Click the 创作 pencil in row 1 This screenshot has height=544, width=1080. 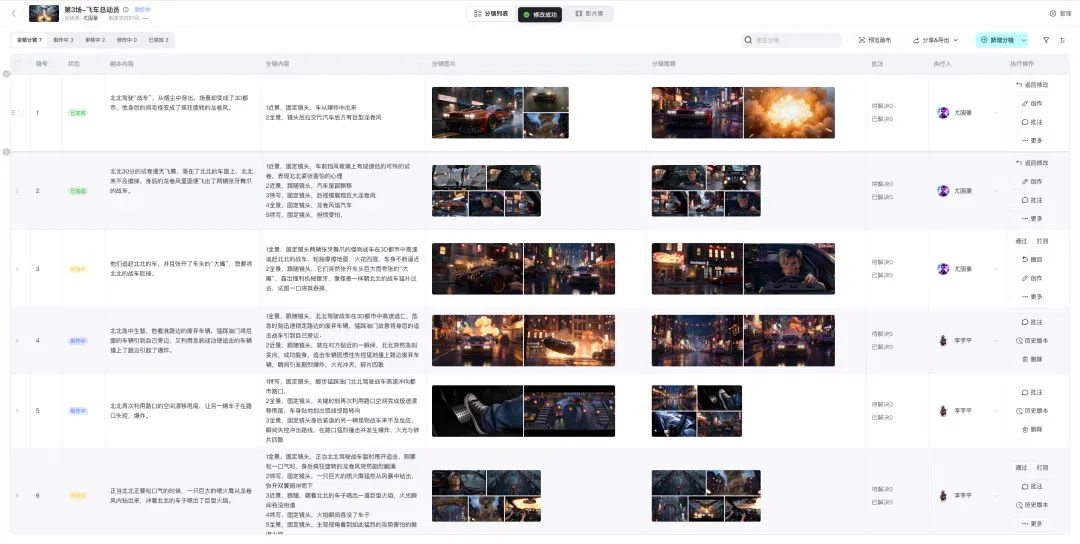point(1032,103)
